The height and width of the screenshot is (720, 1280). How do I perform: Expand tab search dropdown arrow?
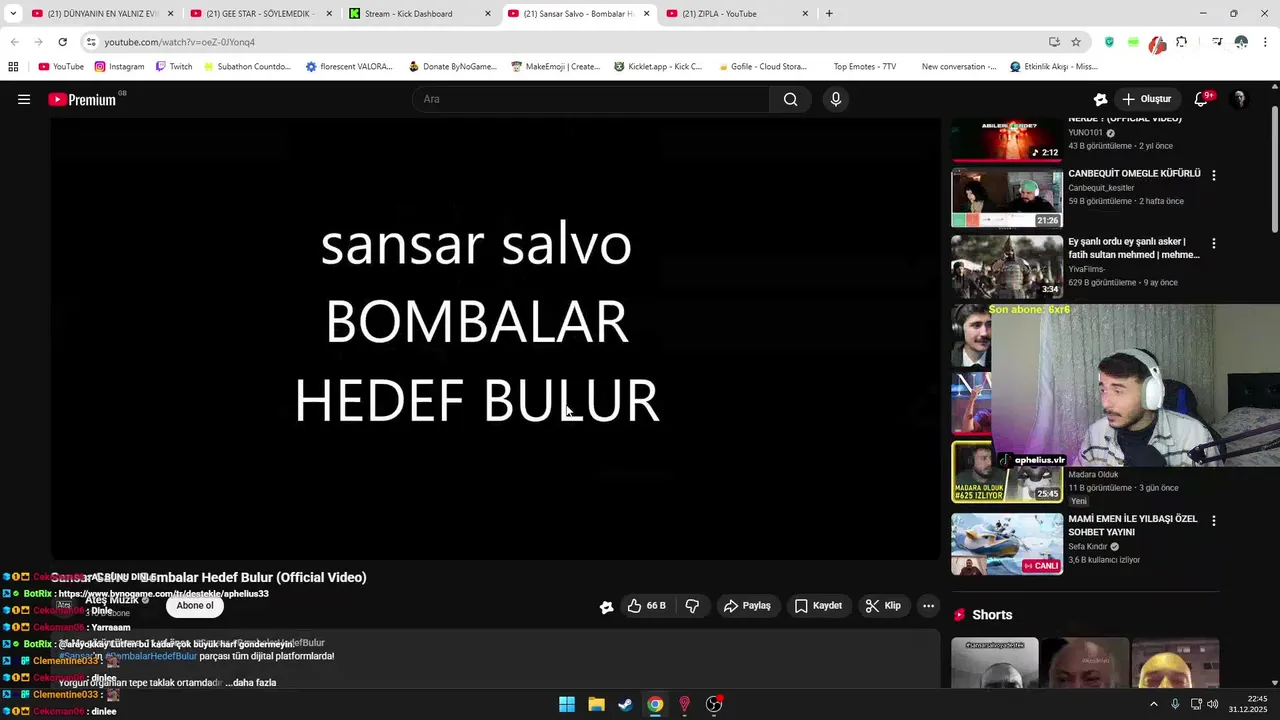13,14
